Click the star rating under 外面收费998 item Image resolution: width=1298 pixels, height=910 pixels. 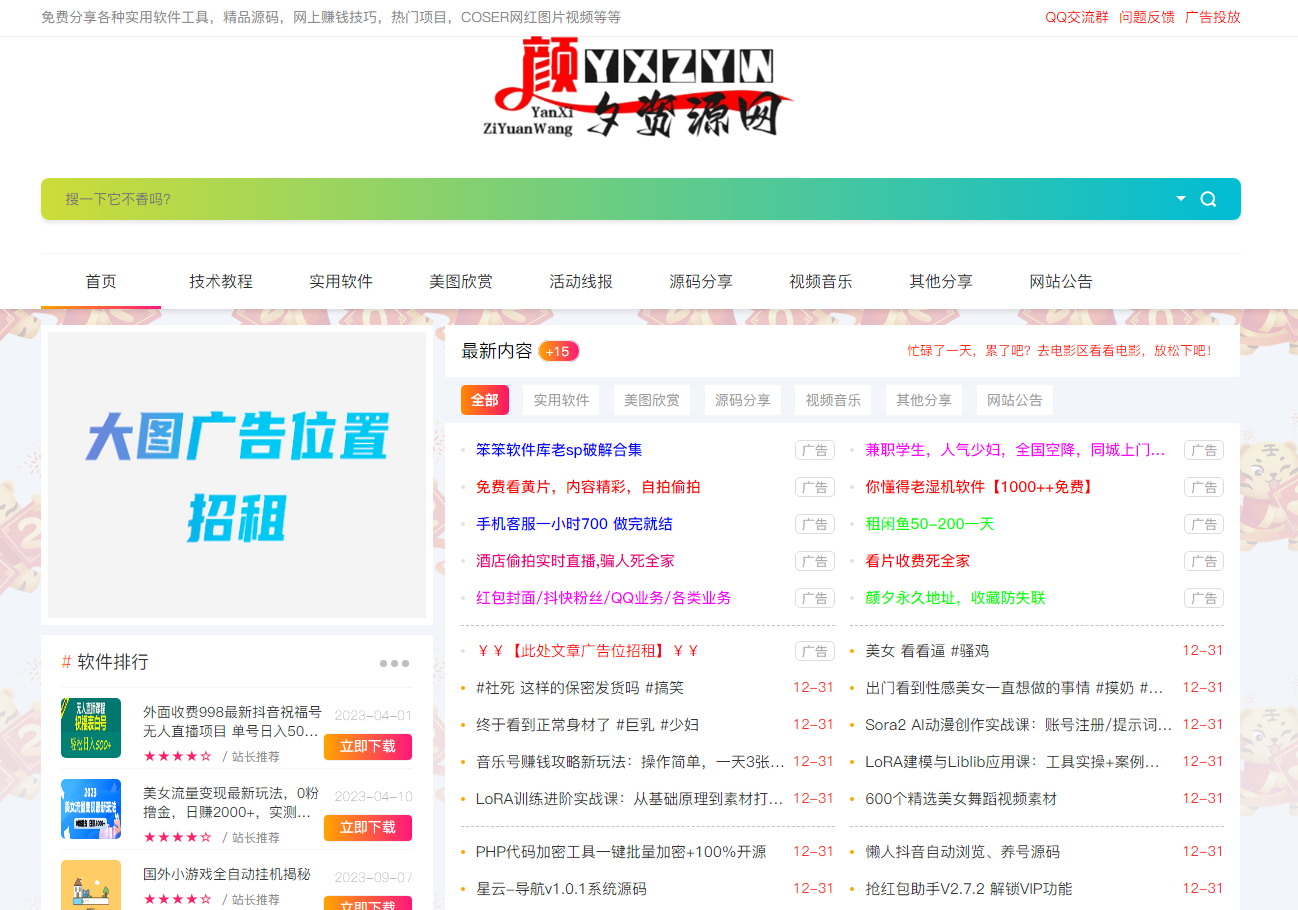[x=178, y=756]
